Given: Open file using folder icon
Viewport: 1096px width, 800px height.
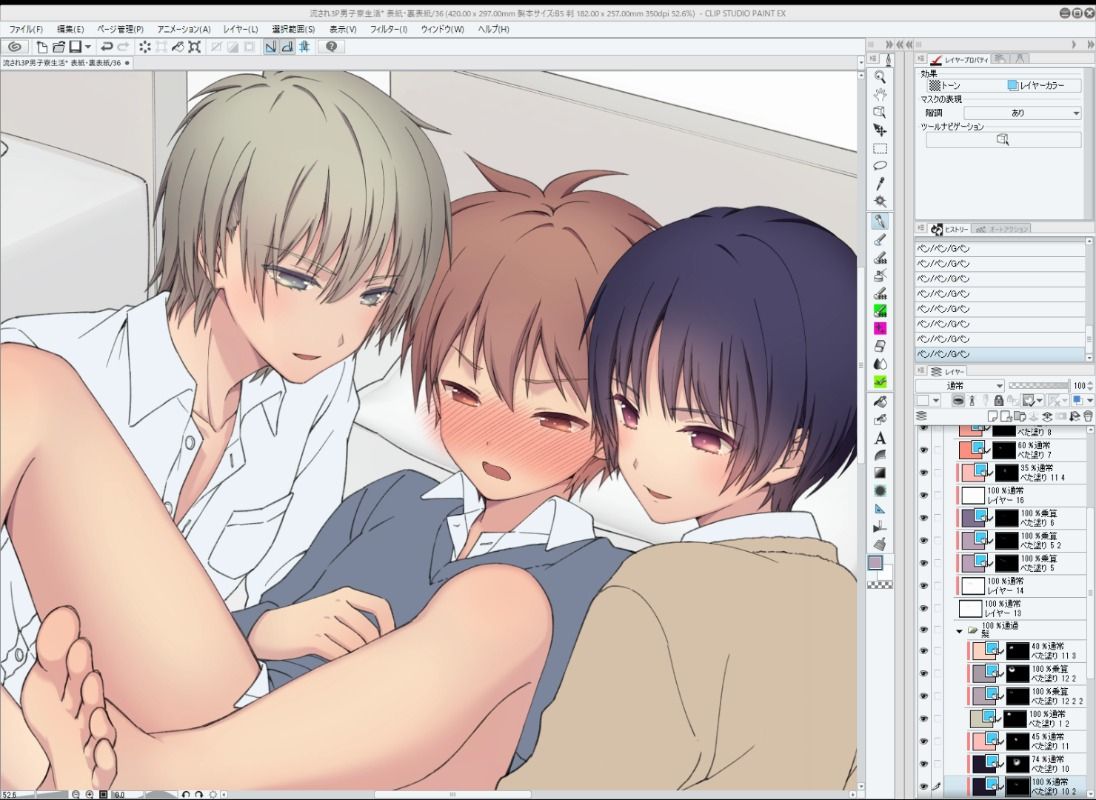Looking at the screenshot, I should coord(59,47).
